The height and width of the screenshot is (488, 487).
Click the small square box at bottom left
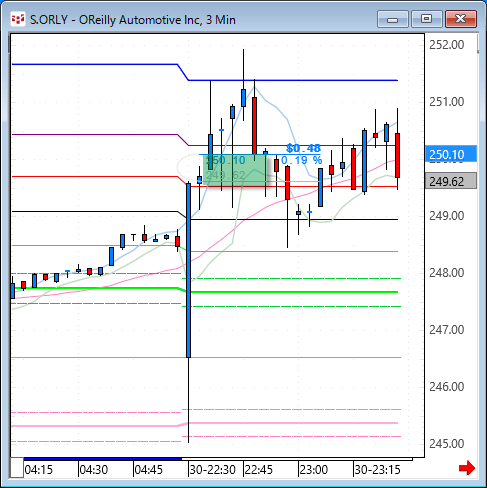coord(17,468)
